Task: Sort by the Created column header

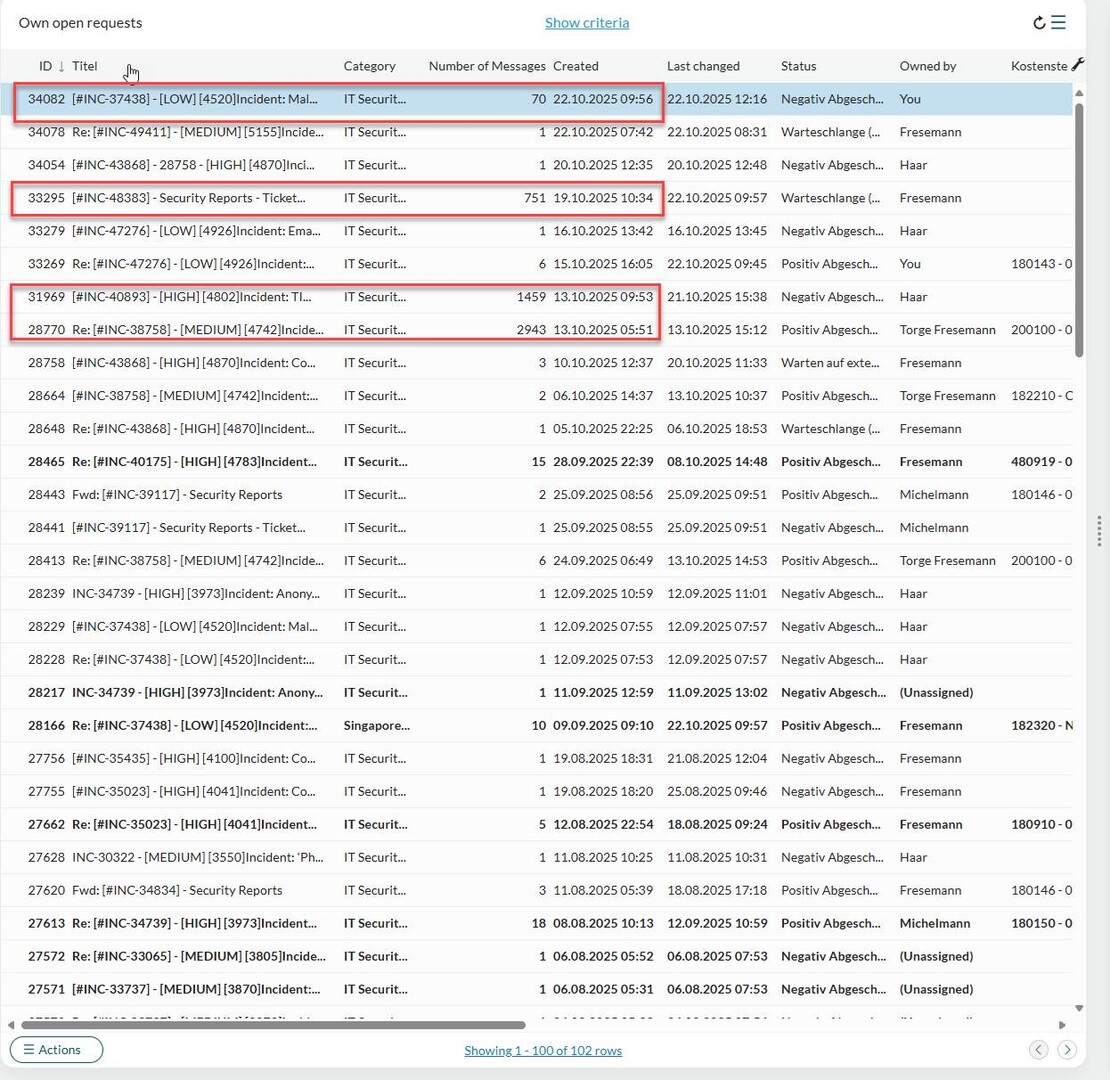Action: pyautogui.click(x=575, y=66)
